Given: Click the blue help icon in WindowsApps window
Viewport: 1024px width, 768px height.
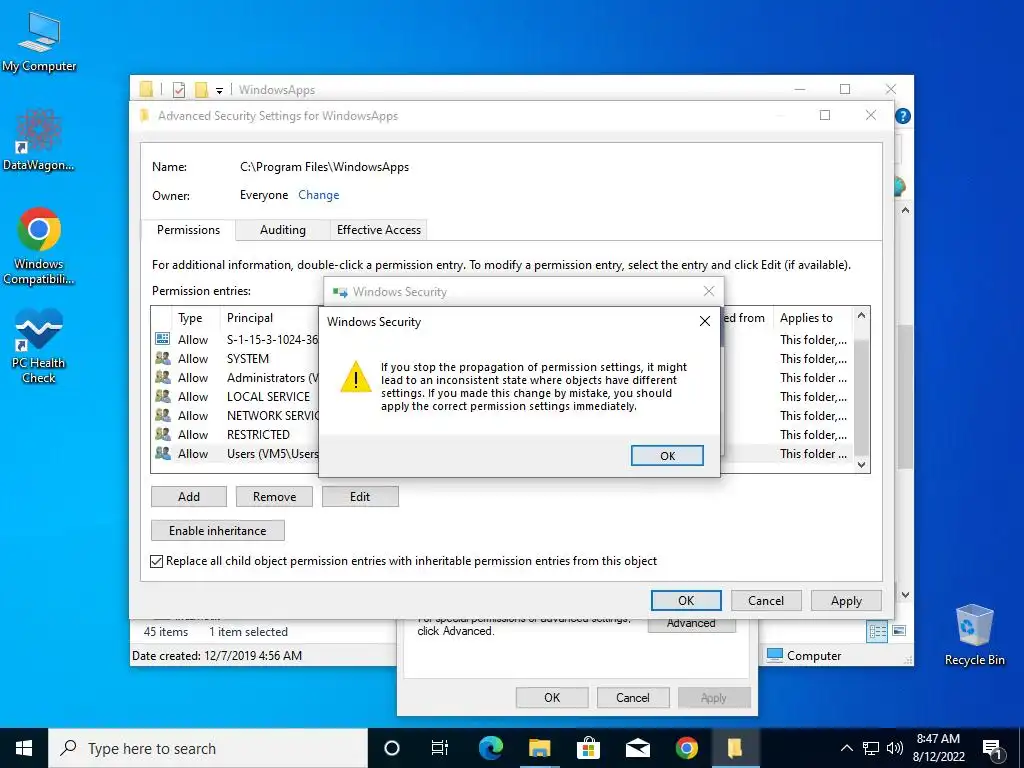Looking at the screenshot, I should (x=903, y=116).
